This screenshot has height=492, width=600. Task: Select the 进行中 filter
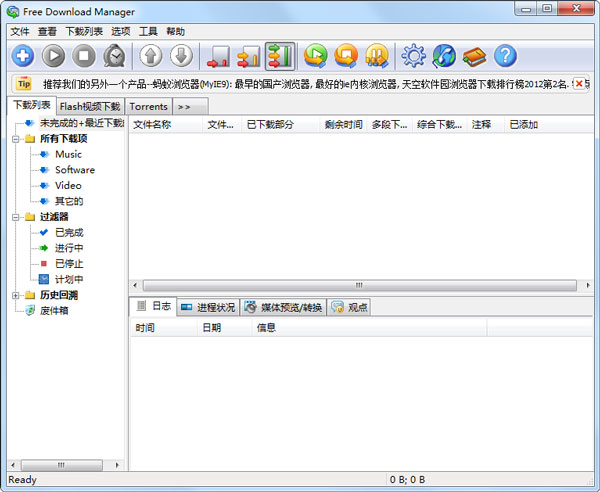(69, 248)
